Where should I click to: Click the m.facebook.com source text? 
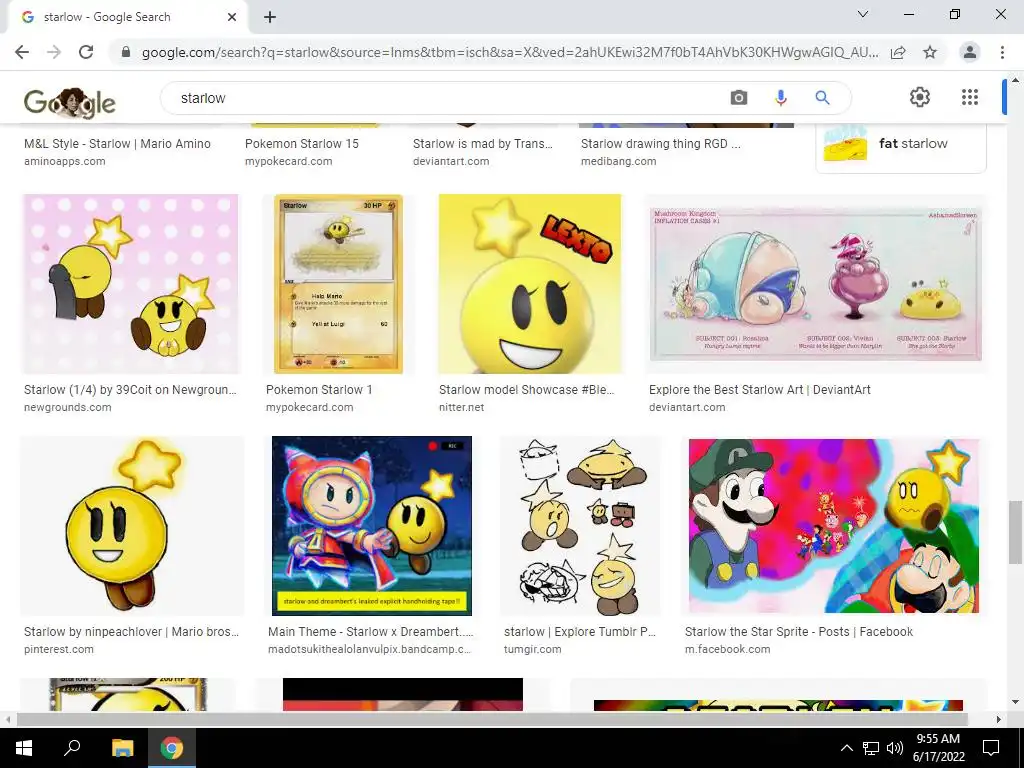coord(728,649)
